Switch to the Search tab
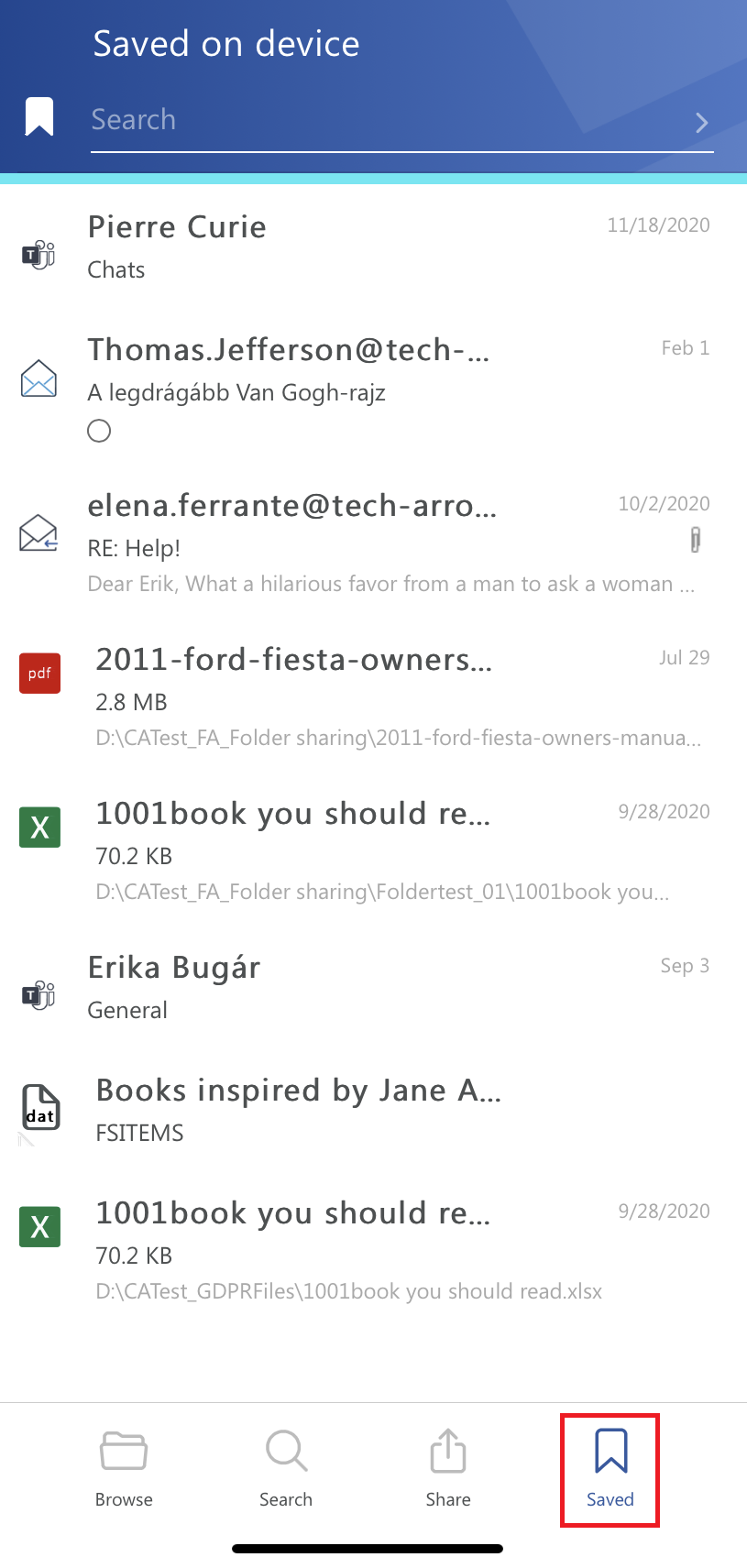 point(286,1468)
